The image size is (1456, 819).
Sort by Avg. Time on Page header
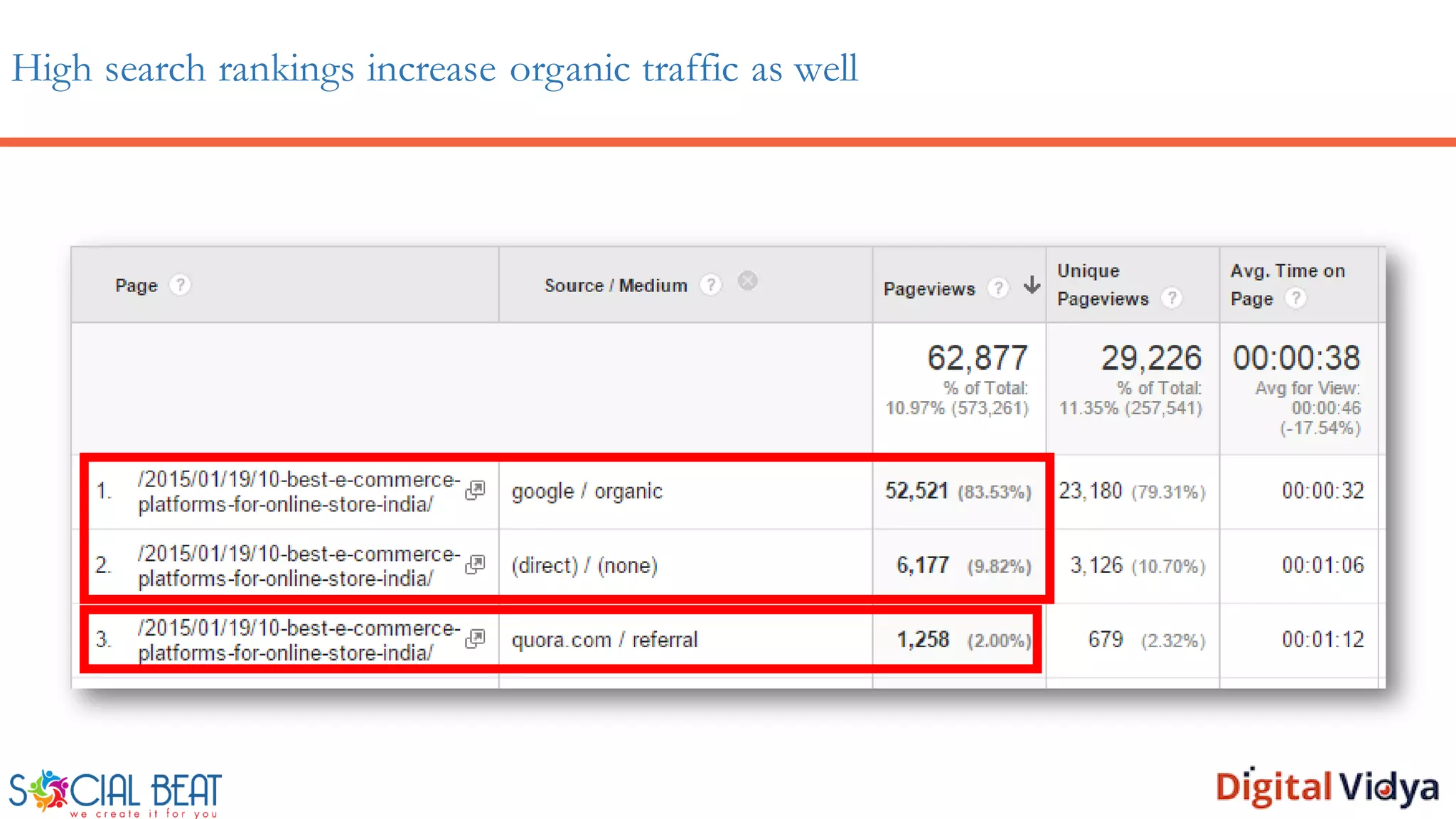1288,284
